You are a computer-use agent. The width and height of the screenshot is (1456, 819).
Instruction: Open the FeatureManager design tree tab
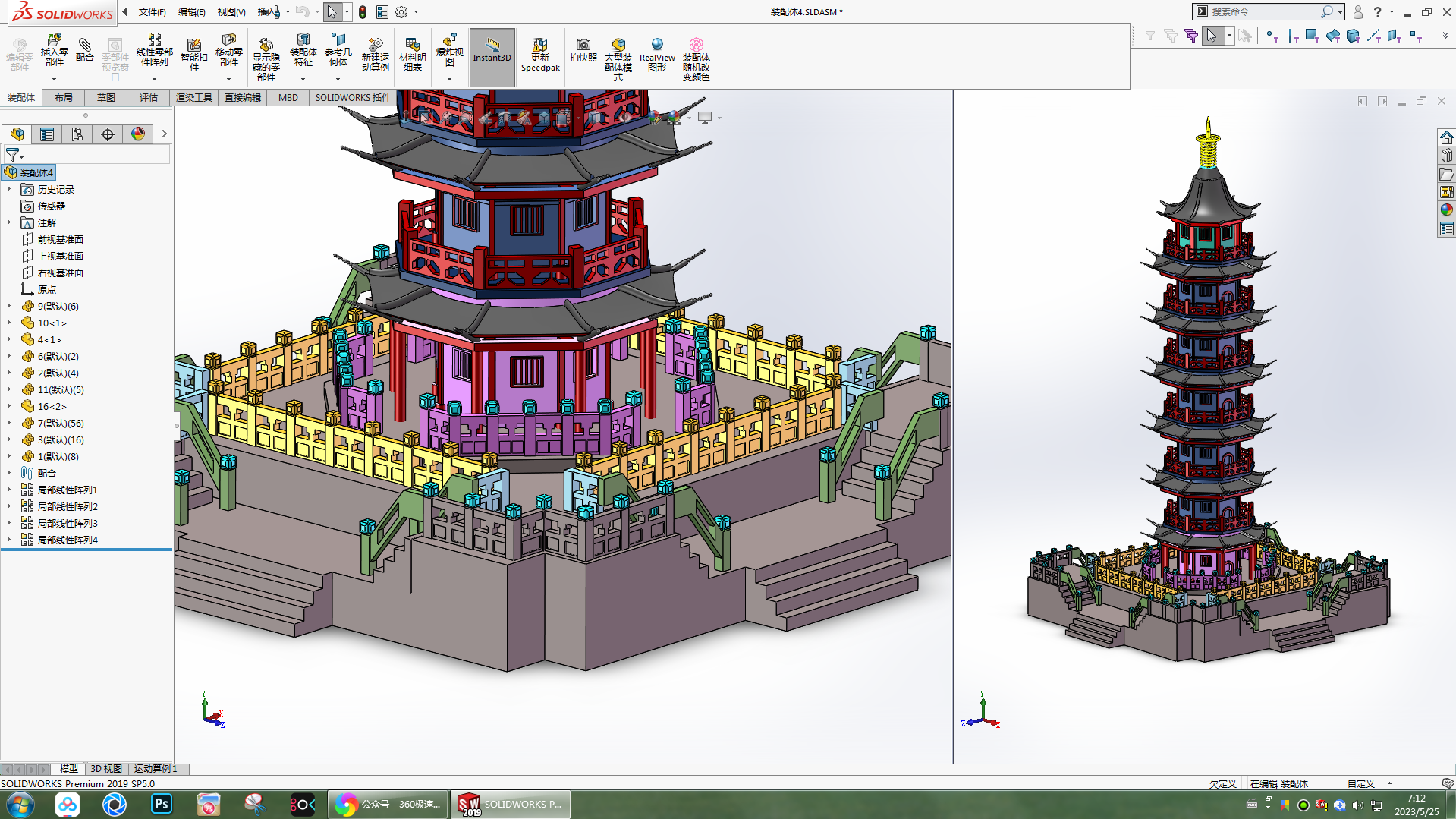coord(17,134)
